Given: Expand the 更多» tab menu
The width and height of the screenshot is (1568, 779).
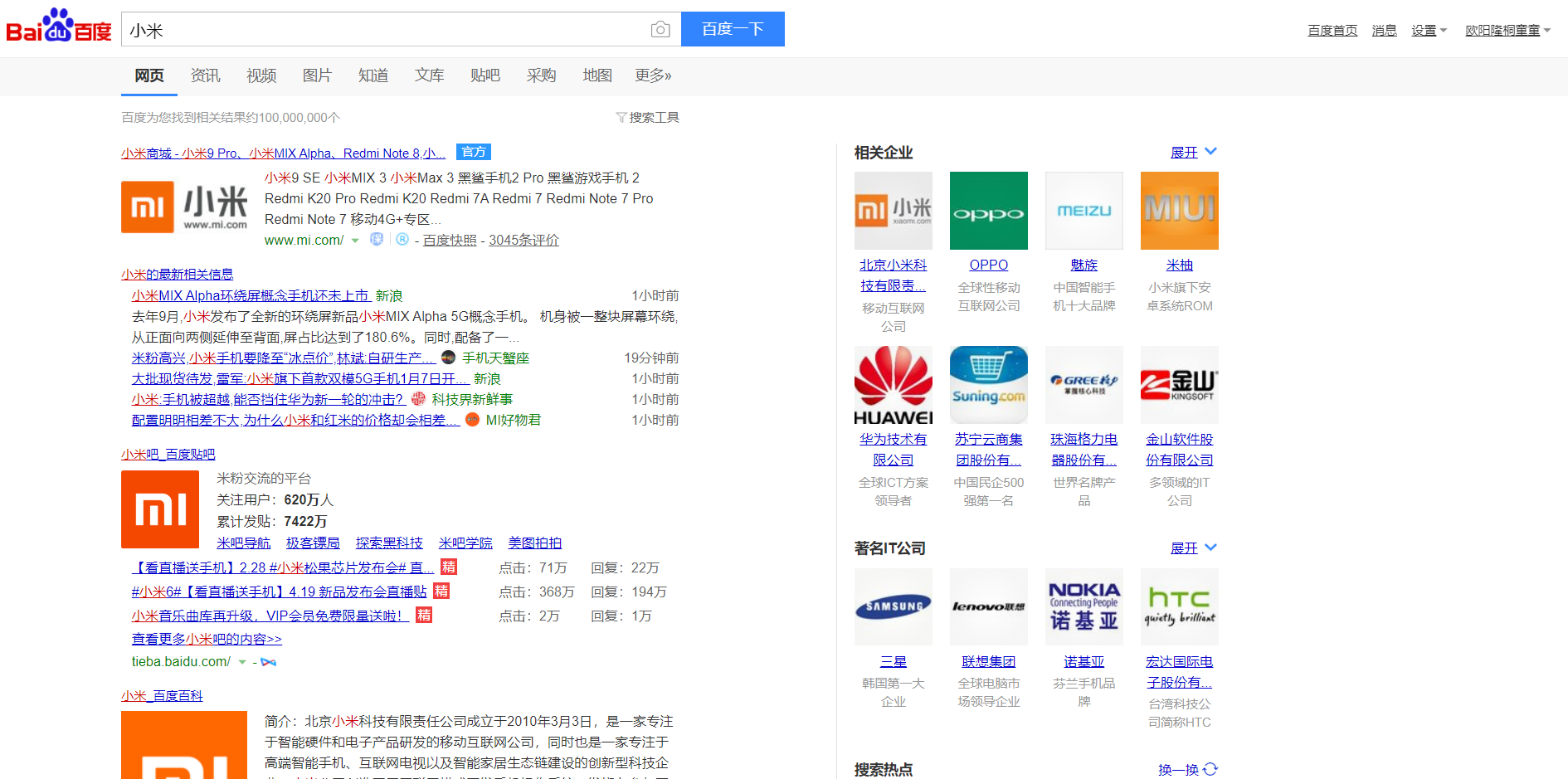Looking at the screenshot, I should click(x=653, y=75).
